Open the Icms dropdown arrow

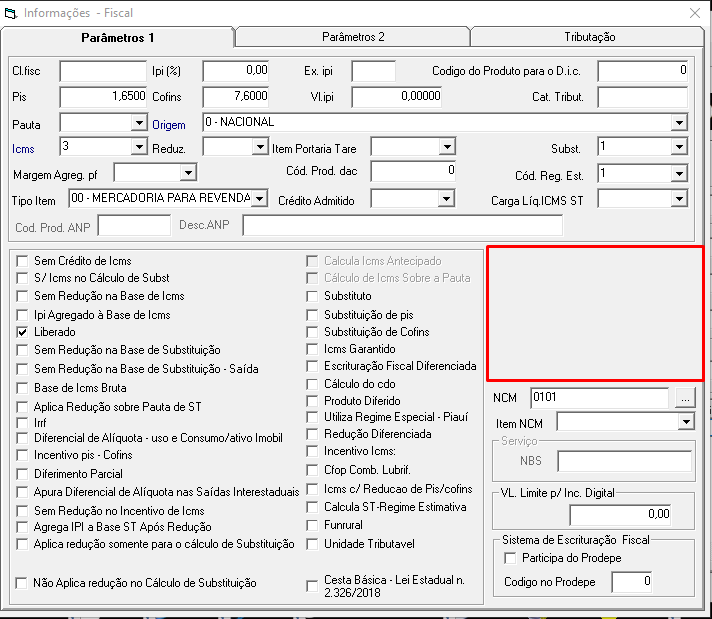tap(138, 147)
